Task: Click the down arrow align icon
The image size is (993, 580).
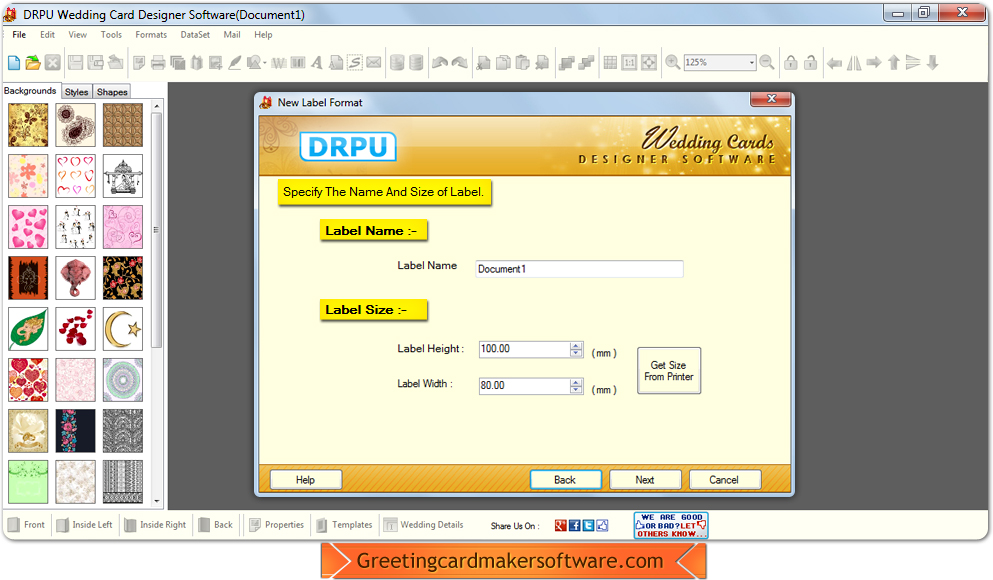Action: pyautogui.click(x=932, y=62)
